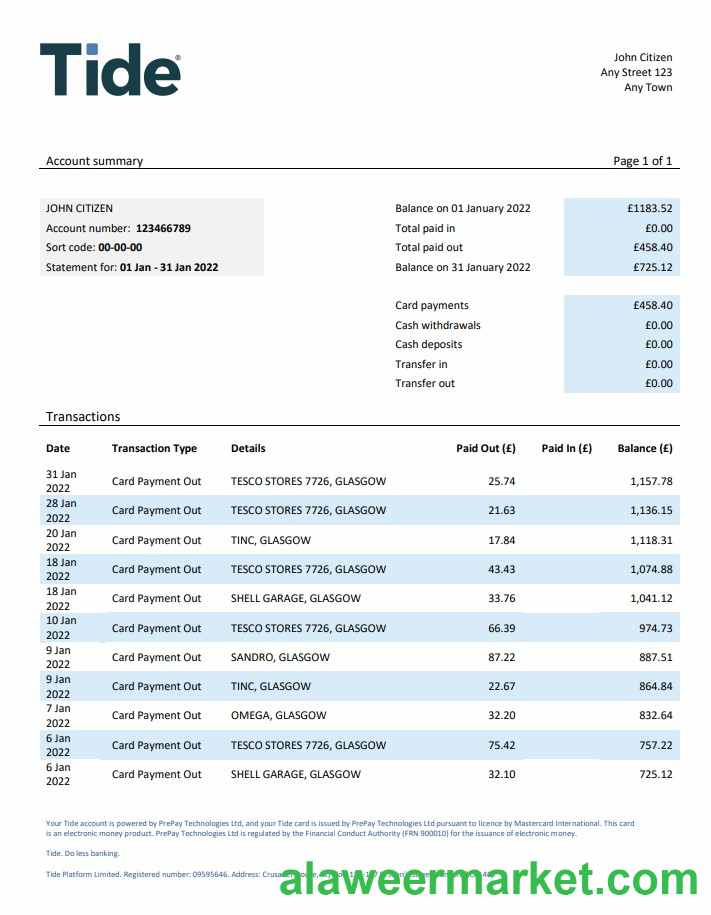This screenshot has width=711, height=915.
Task: Select the Paid Out (£) column header
Action: point(485,448)
